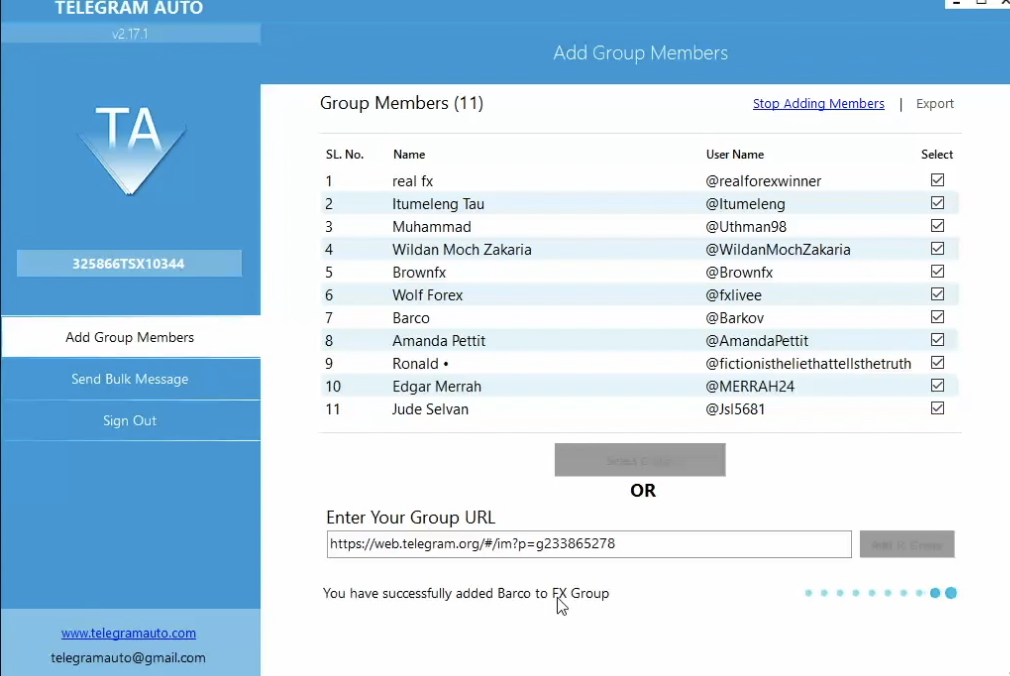Click the @AmandaPettit username

click(x=757, y=341)
